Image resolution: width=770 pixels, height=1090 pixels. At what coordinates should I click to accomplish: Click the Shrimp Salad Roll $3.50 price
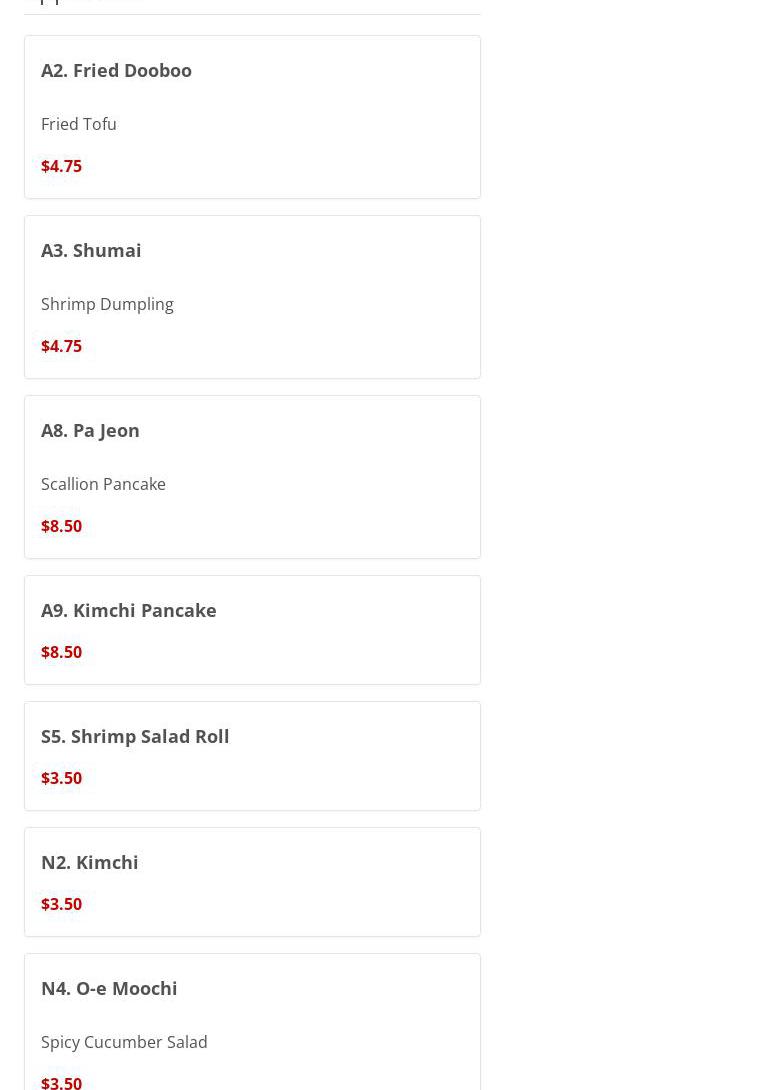(61, 779)
